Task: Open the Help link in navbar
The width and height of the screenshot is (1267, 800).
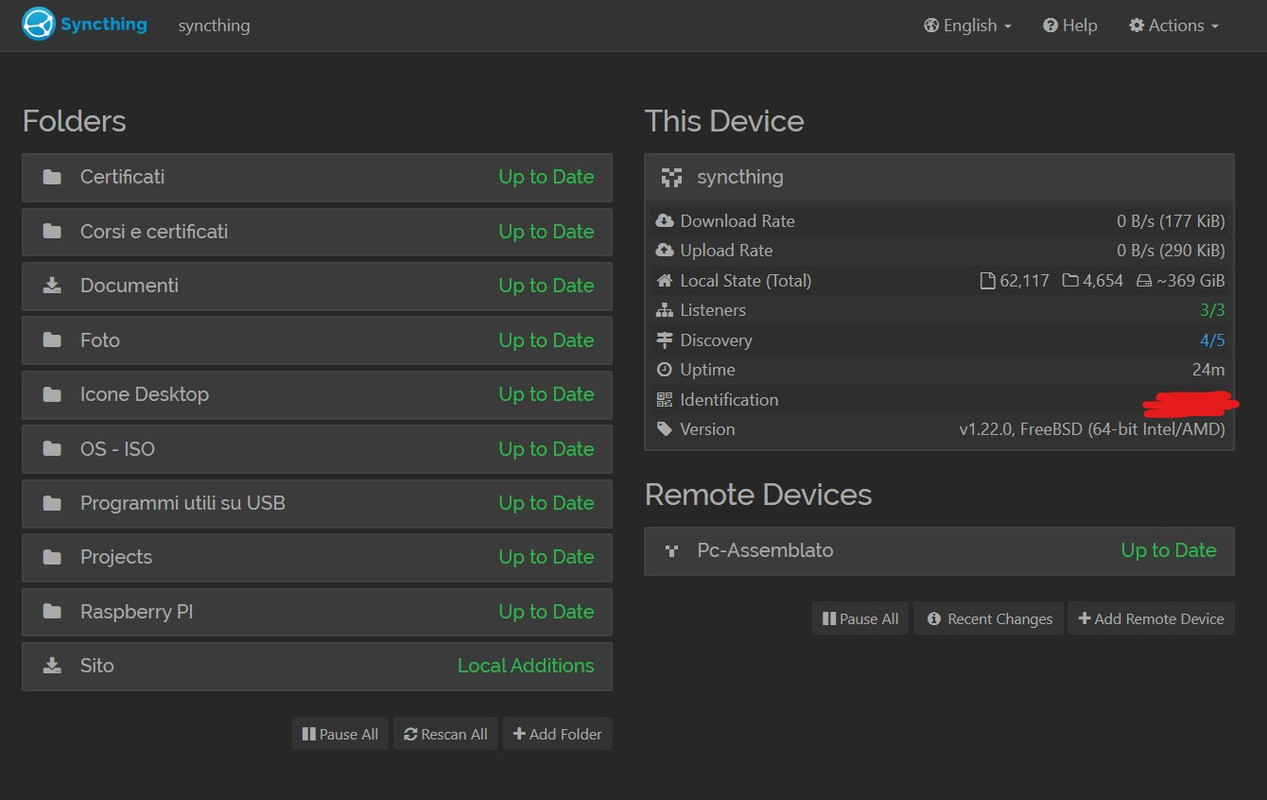Action: (1070, 26)
